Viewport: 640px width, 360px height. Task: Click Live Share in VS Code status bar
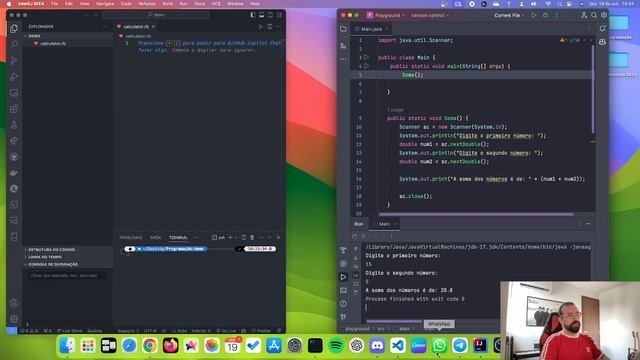[70, 331]
